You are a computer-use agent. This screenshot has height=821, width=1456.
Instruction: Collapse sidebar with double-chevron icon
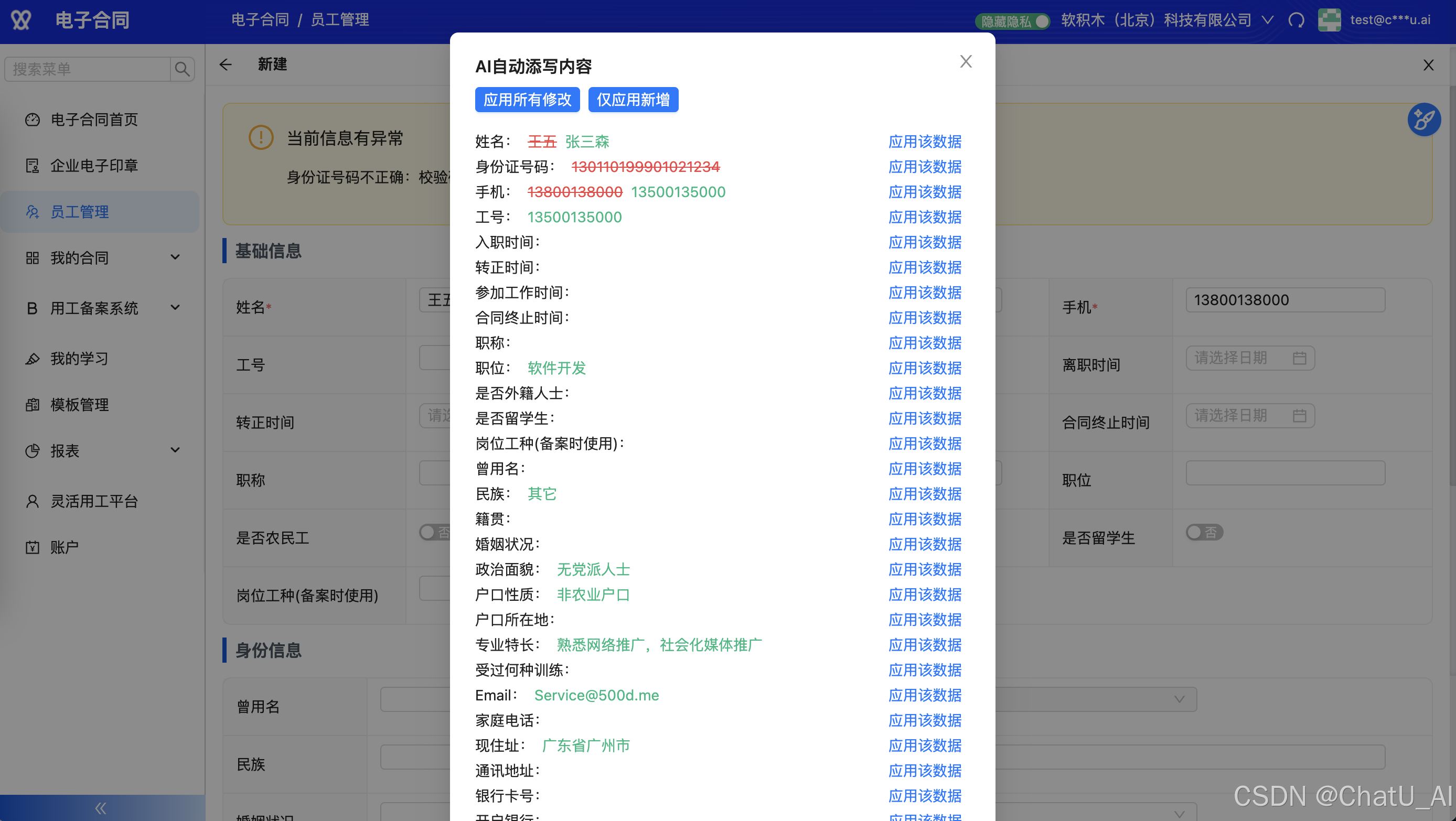coord(101,808)
